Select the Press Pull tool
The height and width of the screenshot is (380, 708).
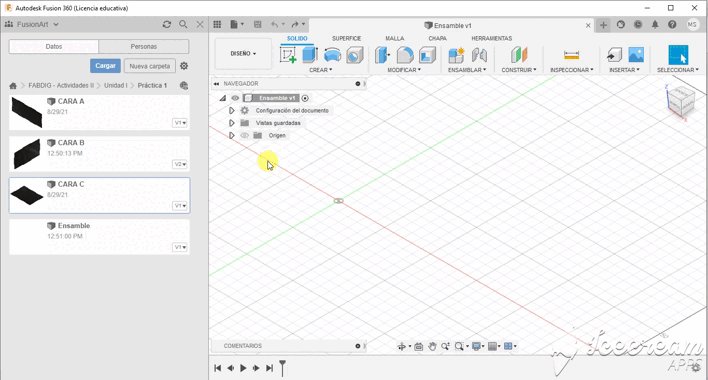(382, 55)
